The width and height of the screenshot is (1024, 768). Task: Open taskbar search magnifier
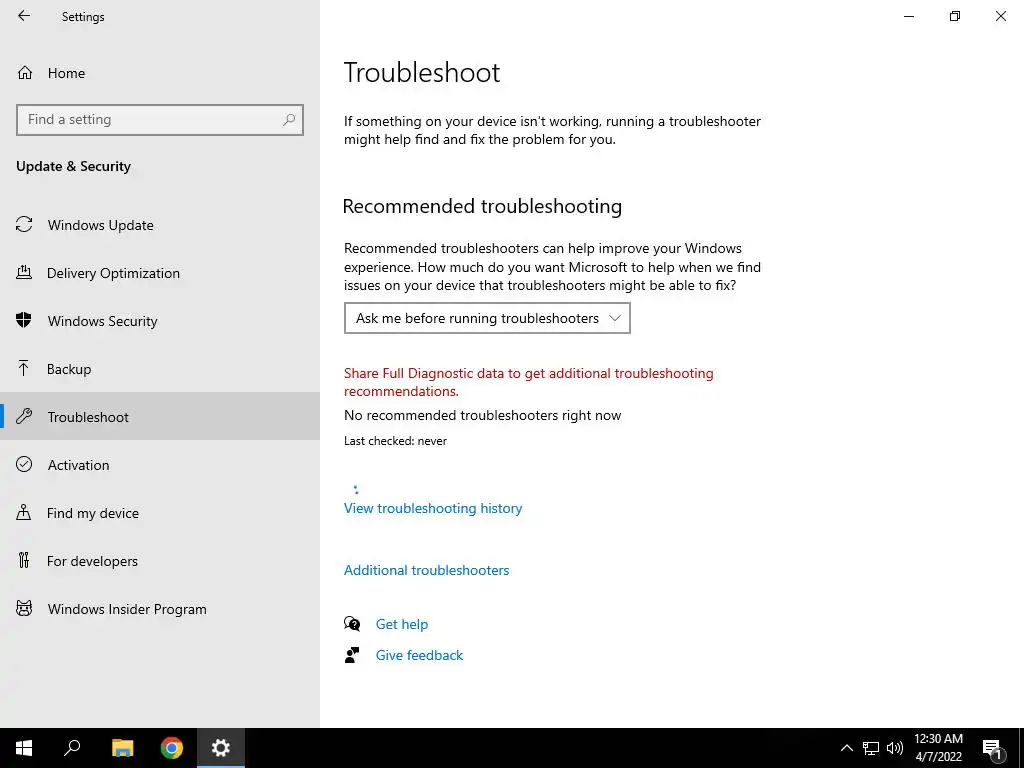(x=72, y=748)
